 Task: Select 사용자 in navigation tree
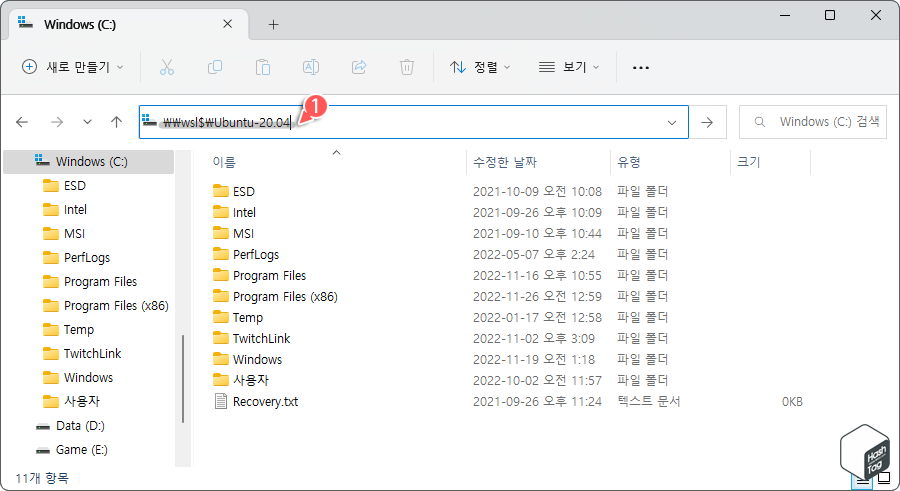point(82,402)
